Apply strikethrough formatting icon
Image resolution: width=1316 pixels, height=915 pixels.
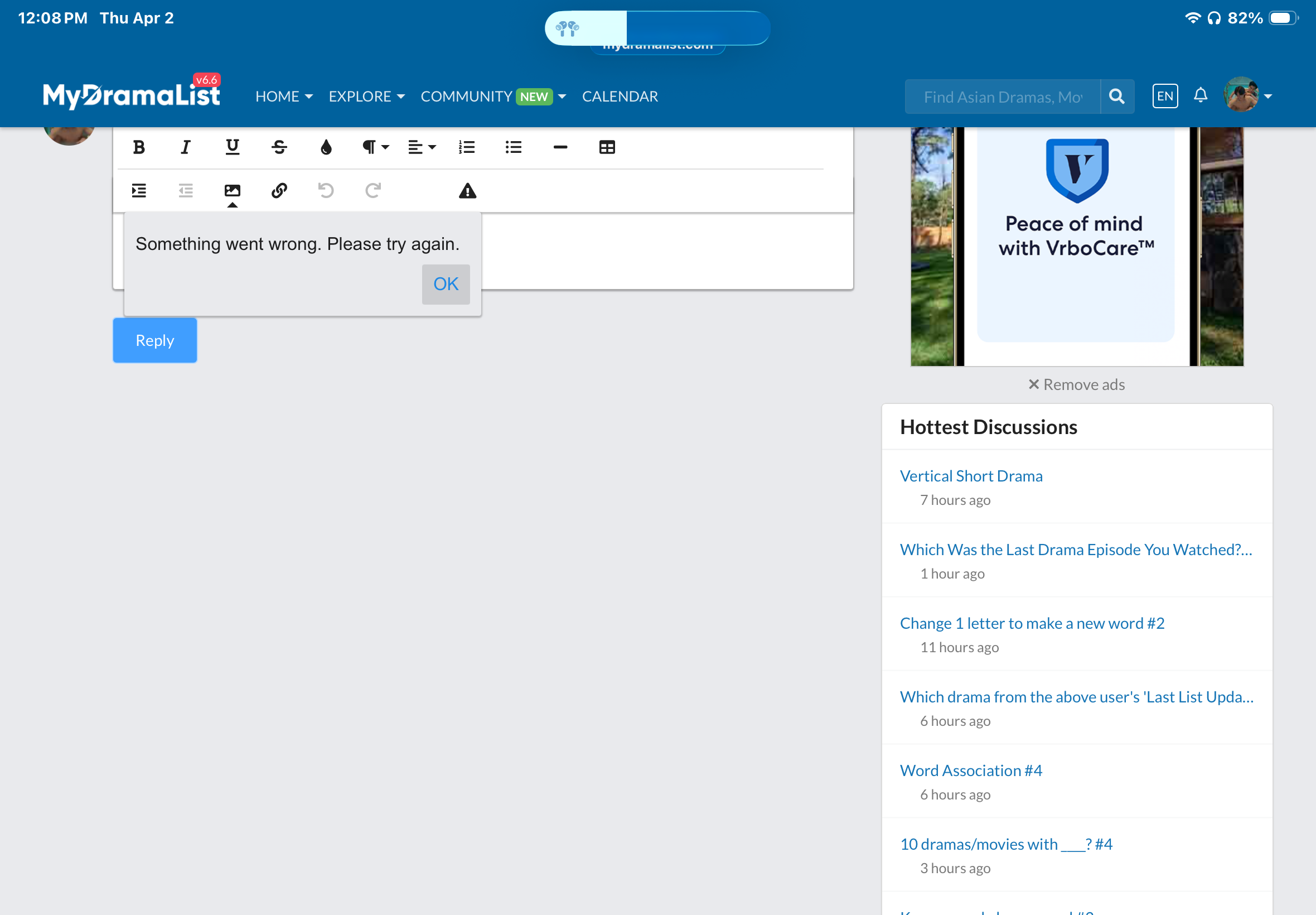point(279,147)
